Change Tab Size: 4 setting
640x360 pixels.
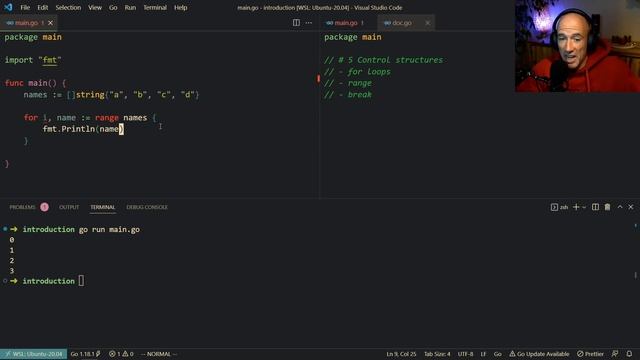(437, 354)
